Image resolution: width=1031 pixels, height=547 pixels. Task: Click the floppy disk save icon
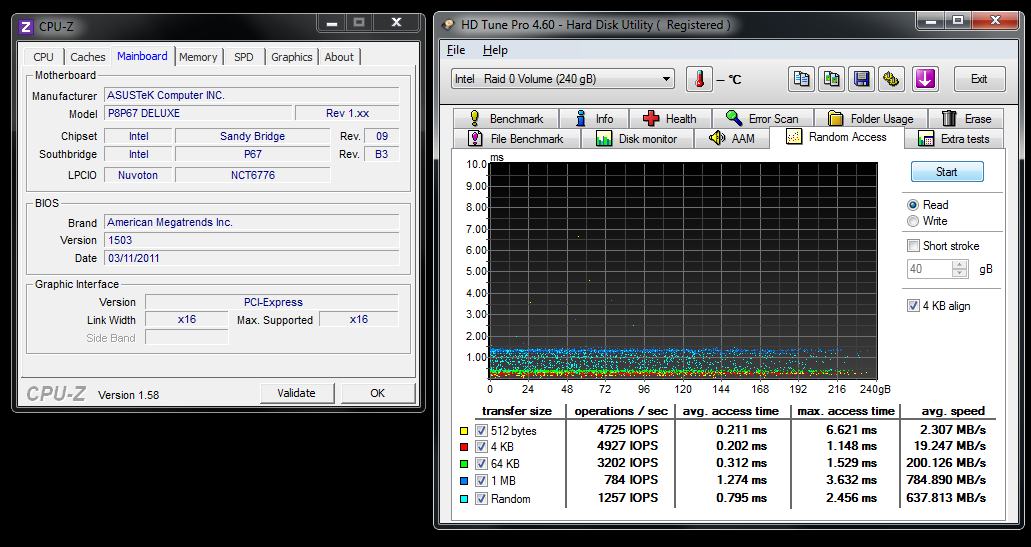point(861,79)
